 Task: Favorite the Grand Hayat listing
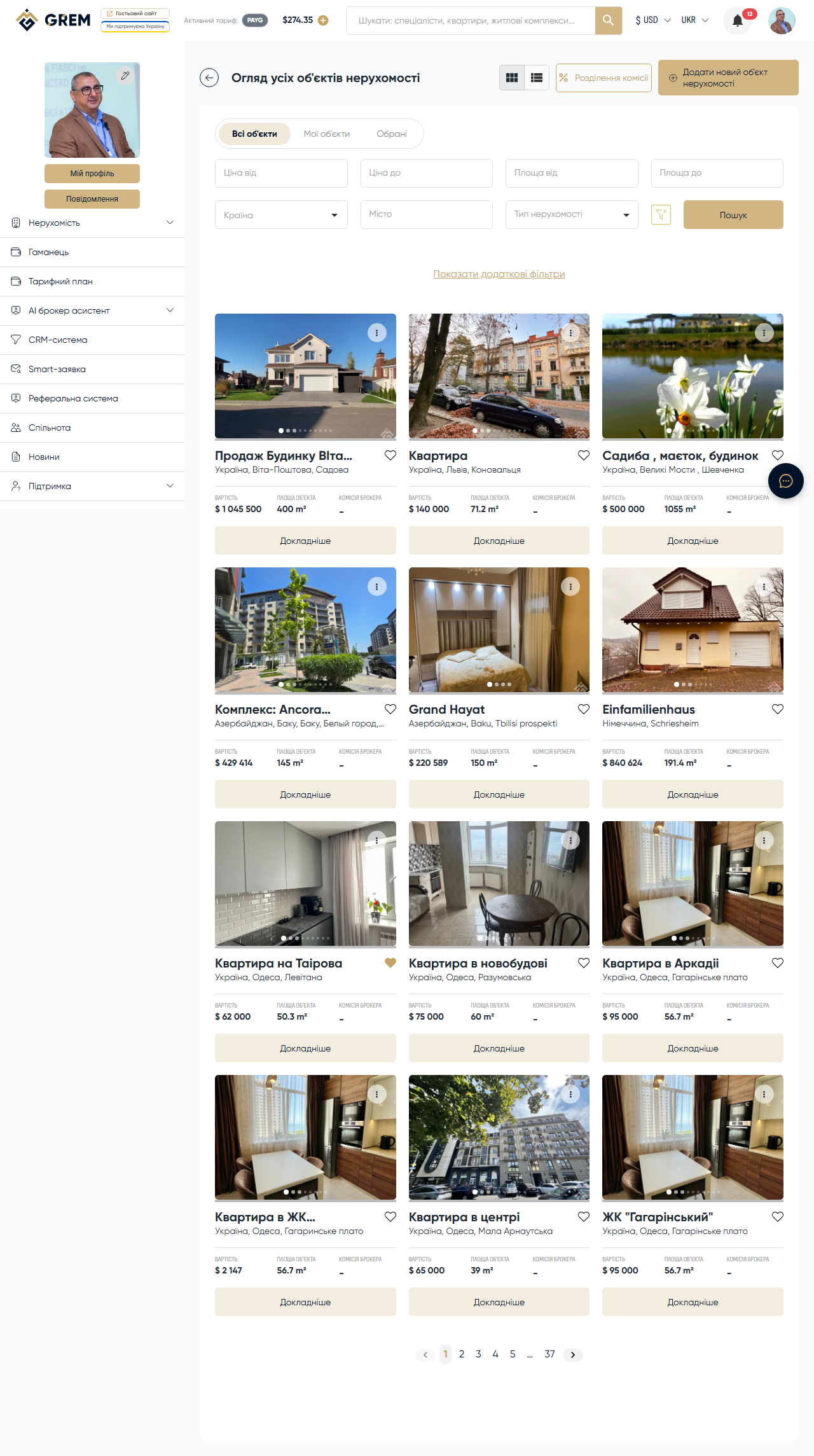(x=583, y=709)
